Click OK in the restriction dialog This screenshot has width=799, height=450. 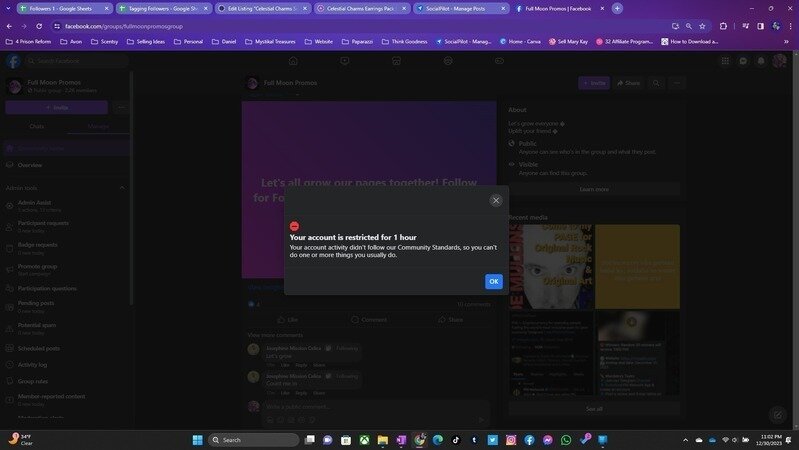pyautogui.click(x=493, y=282)
